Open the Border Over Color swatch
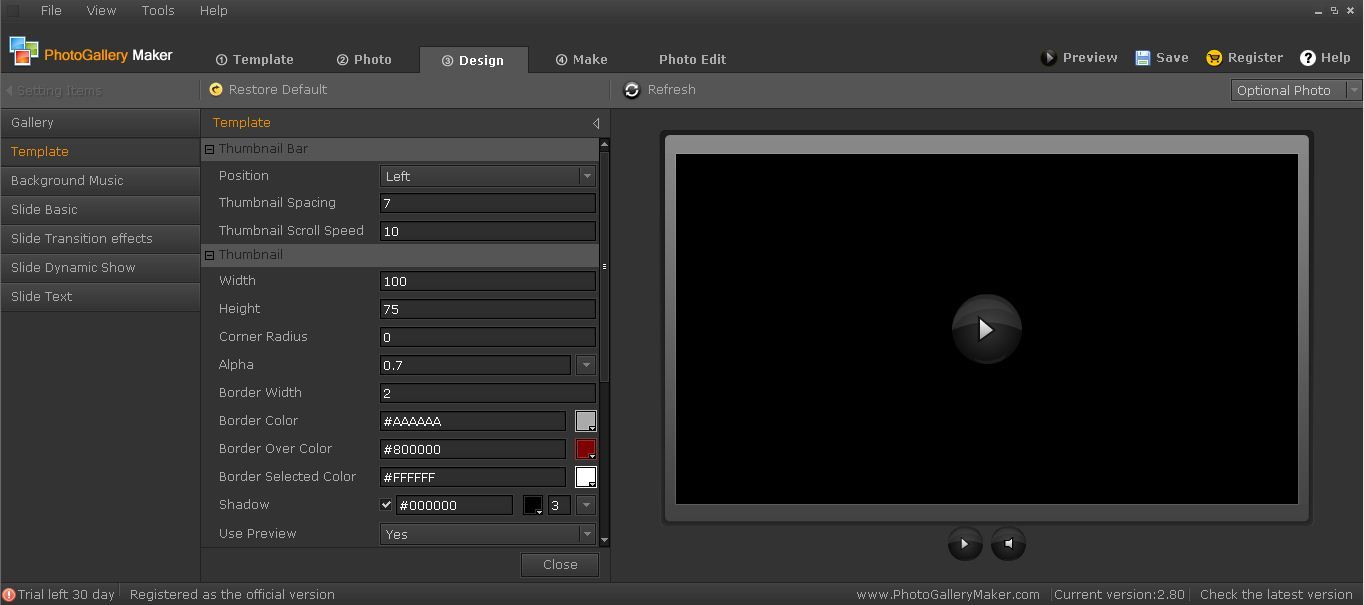 585,449
